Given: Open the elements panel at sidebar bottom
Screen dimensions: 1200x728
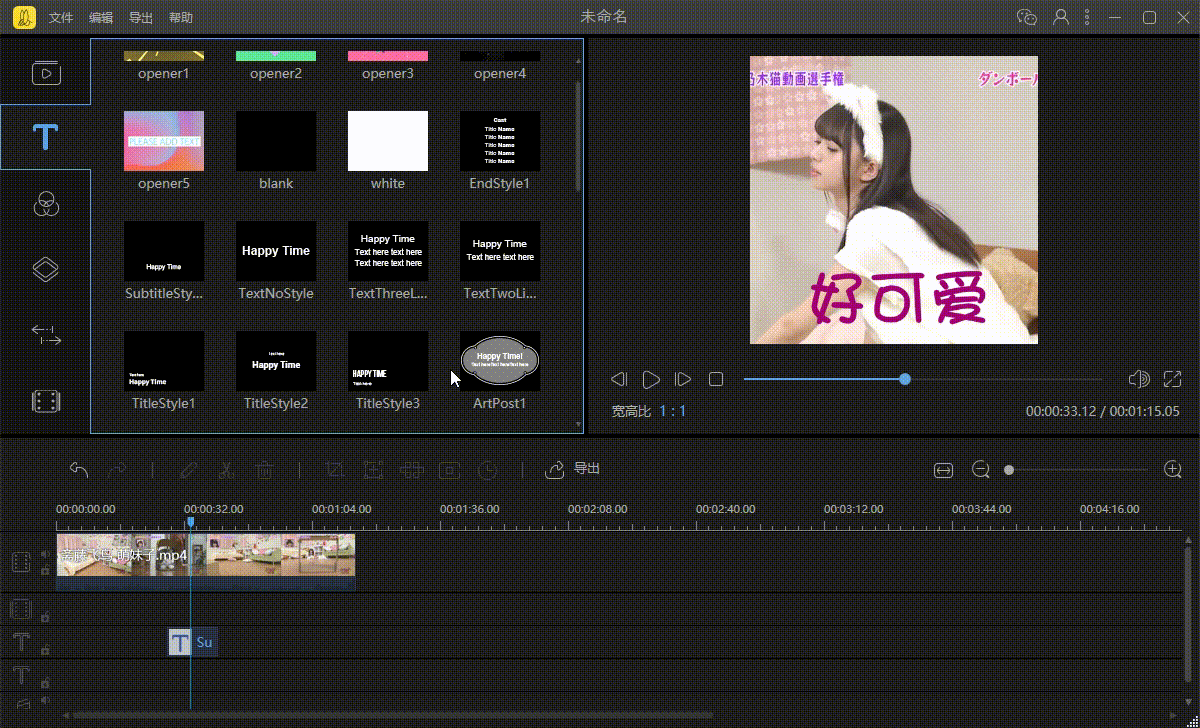Looking at the screenshot, I should tap(46, 399).
